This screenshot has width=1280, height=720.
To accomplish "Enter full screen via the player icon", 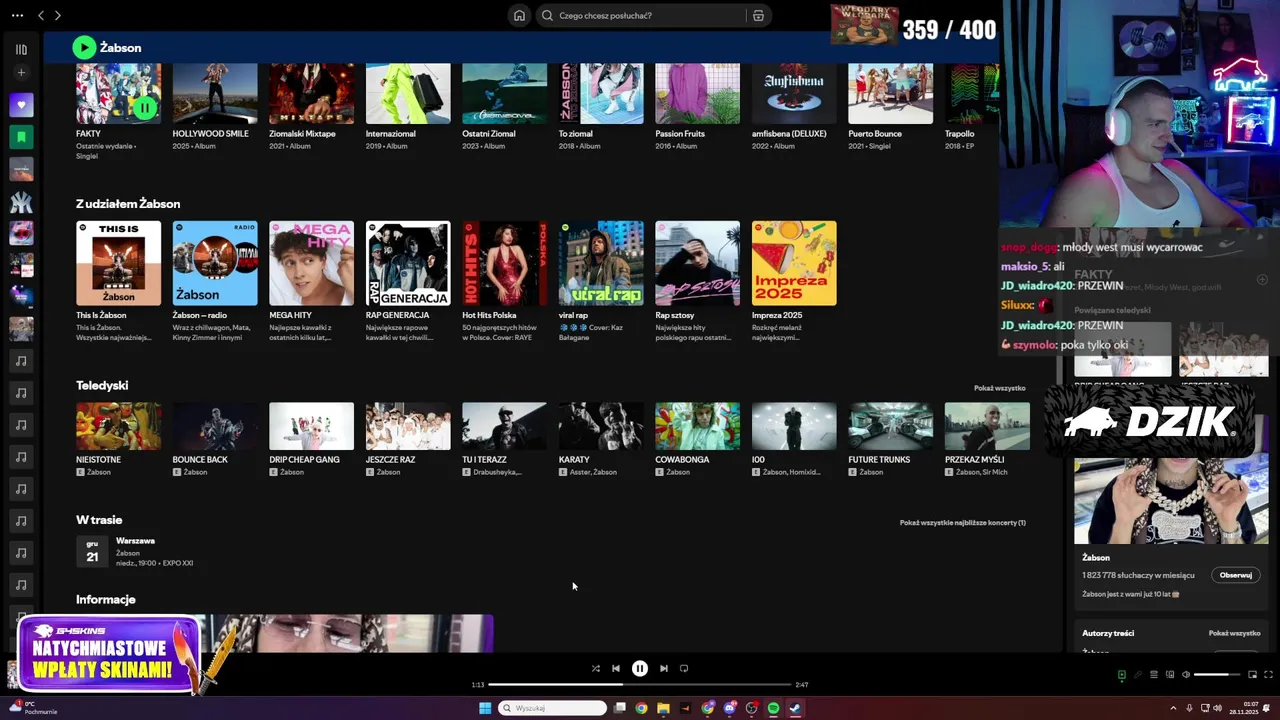I will 1268,675.
